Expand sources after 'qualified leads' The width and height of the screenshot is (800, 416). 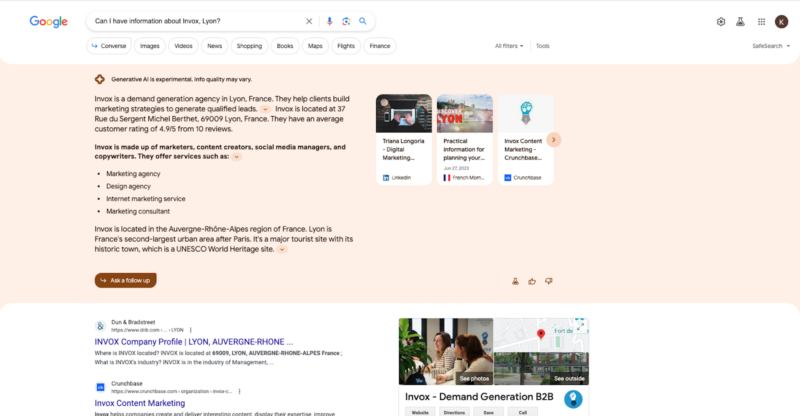[265, 109]
